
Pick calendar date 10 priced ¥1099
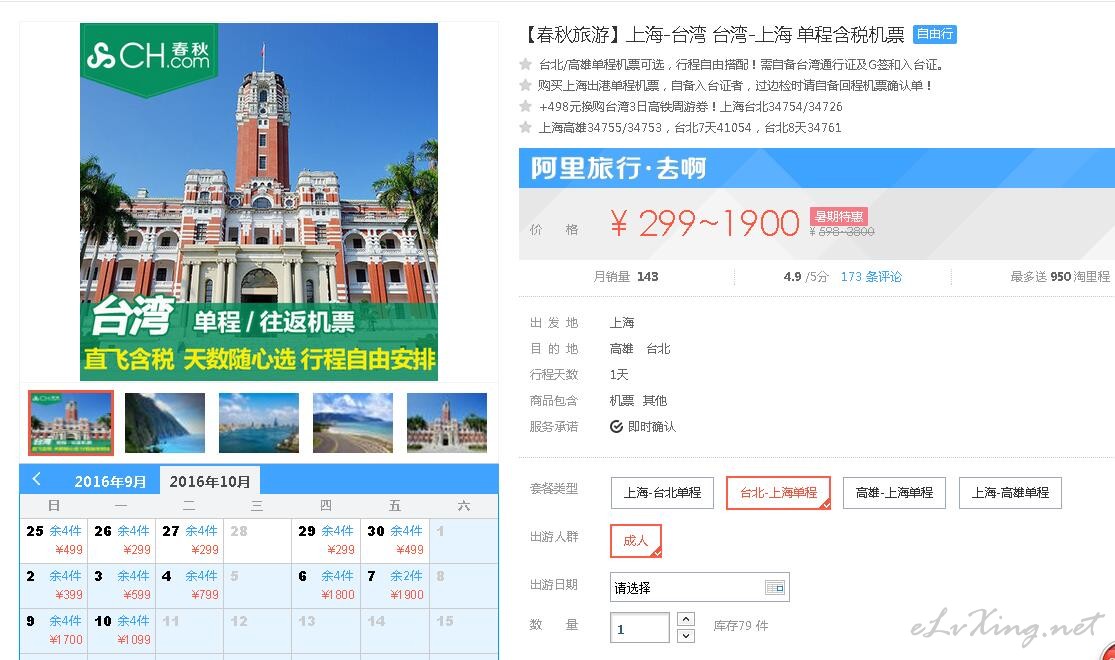(x=122, y=630)
